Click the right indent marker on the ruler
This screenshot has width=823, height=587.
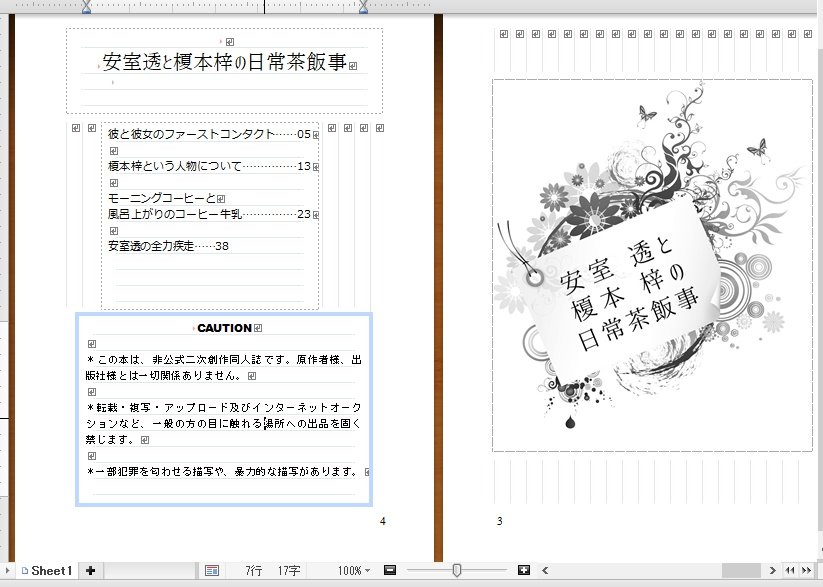[363, 7]
